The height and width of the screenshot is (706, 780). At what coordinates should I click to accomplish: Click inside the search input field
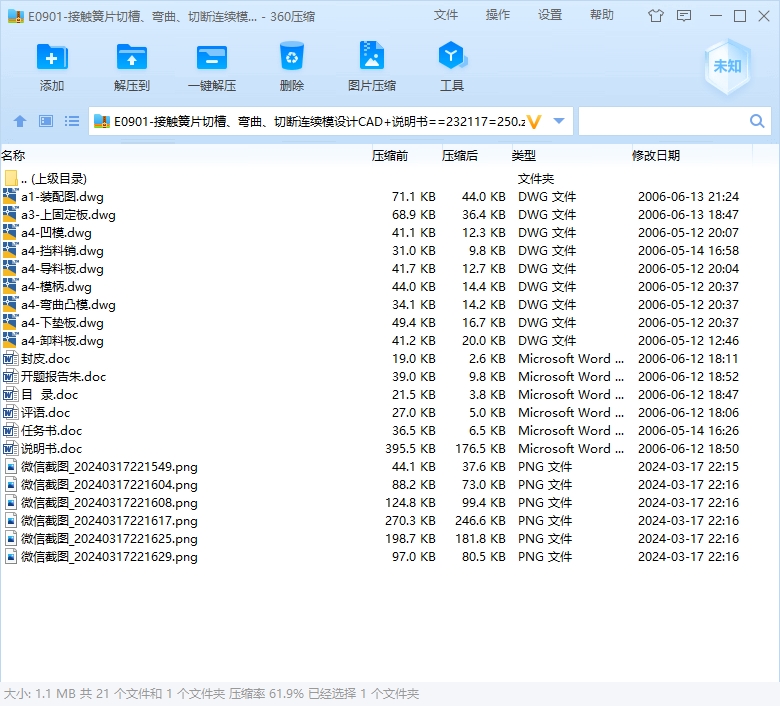(664, 121)
